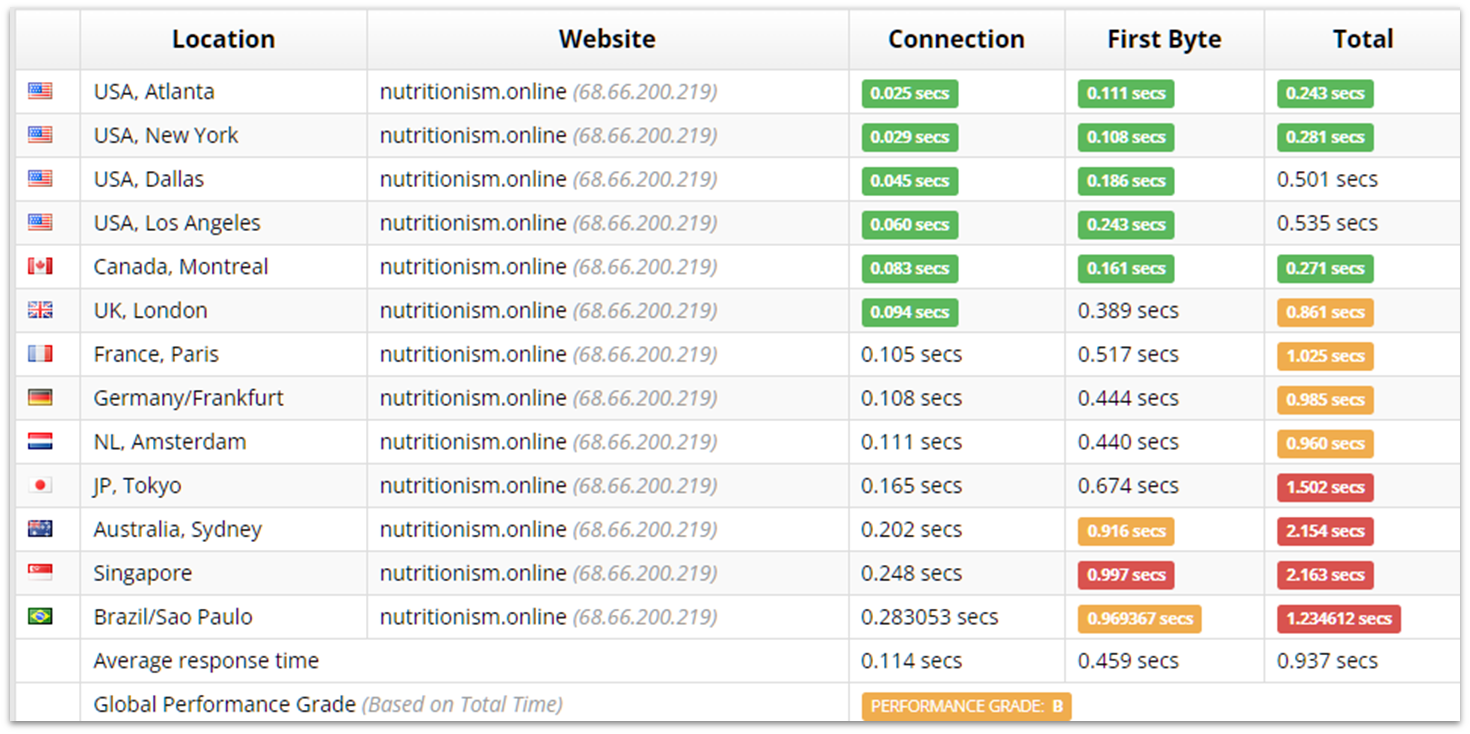The width and height of the screenshot is (1470, 734).
Task: Click the 0.094 secs connection badge for London
Action: pos(910,312)
